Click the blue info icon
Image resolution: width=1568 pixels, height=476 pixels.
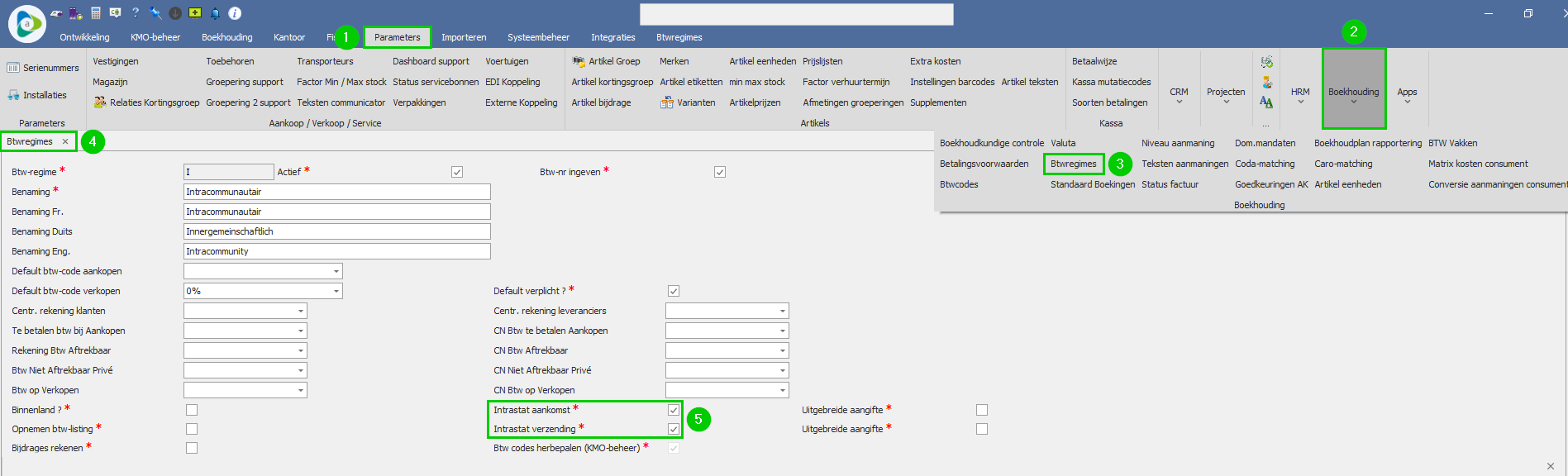[x=235, y=13]
